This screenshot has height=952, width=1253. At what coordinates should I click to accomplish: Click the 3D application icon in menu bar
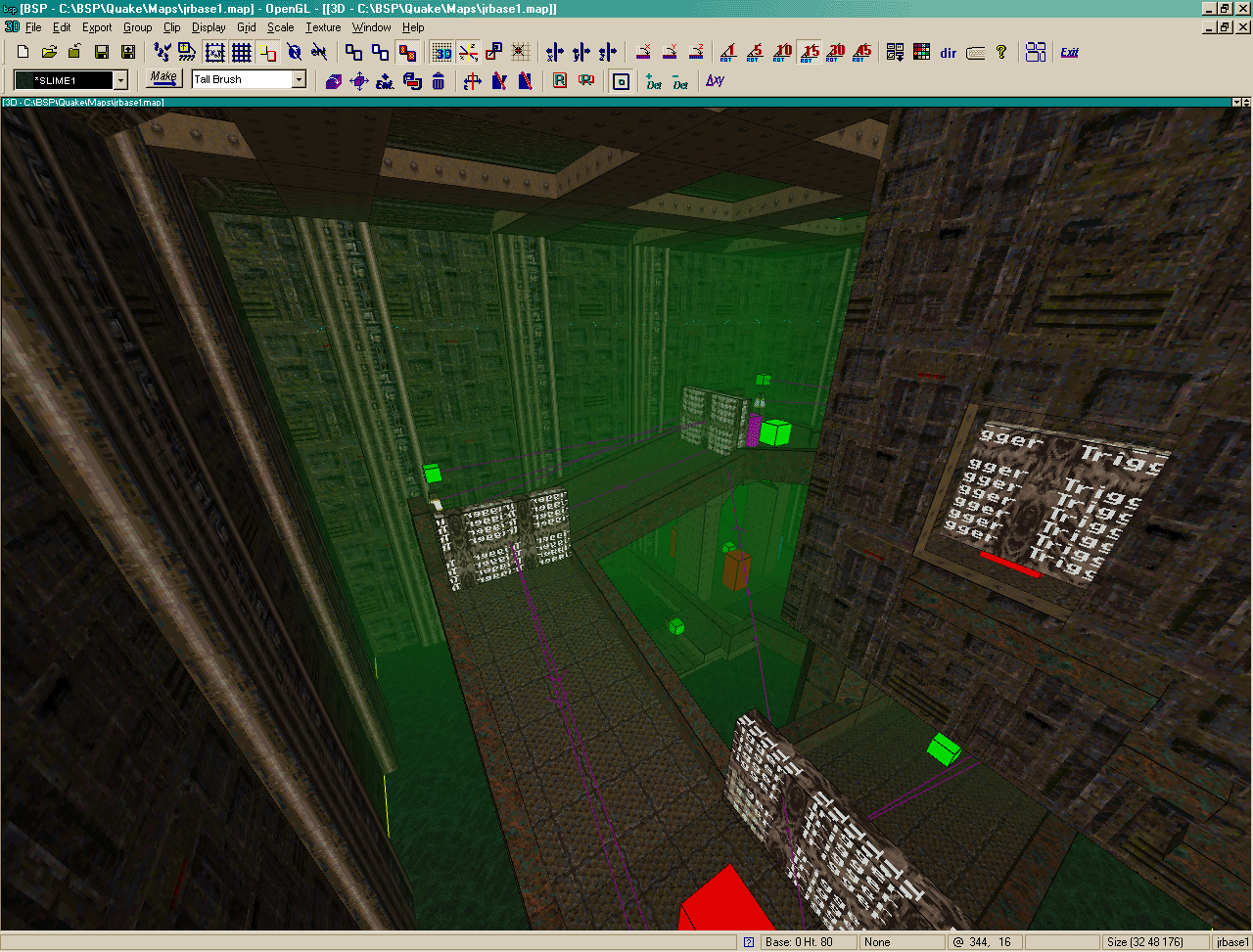(x=12, y=27)
